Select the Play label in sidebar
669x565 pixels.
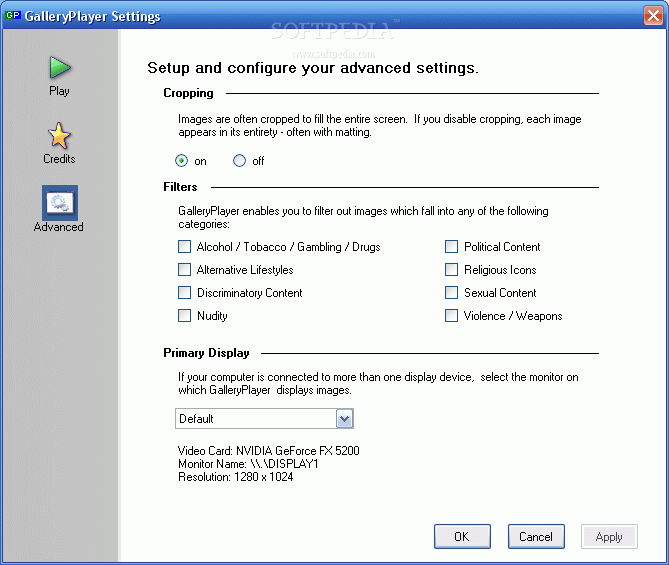tap(59, 91)
